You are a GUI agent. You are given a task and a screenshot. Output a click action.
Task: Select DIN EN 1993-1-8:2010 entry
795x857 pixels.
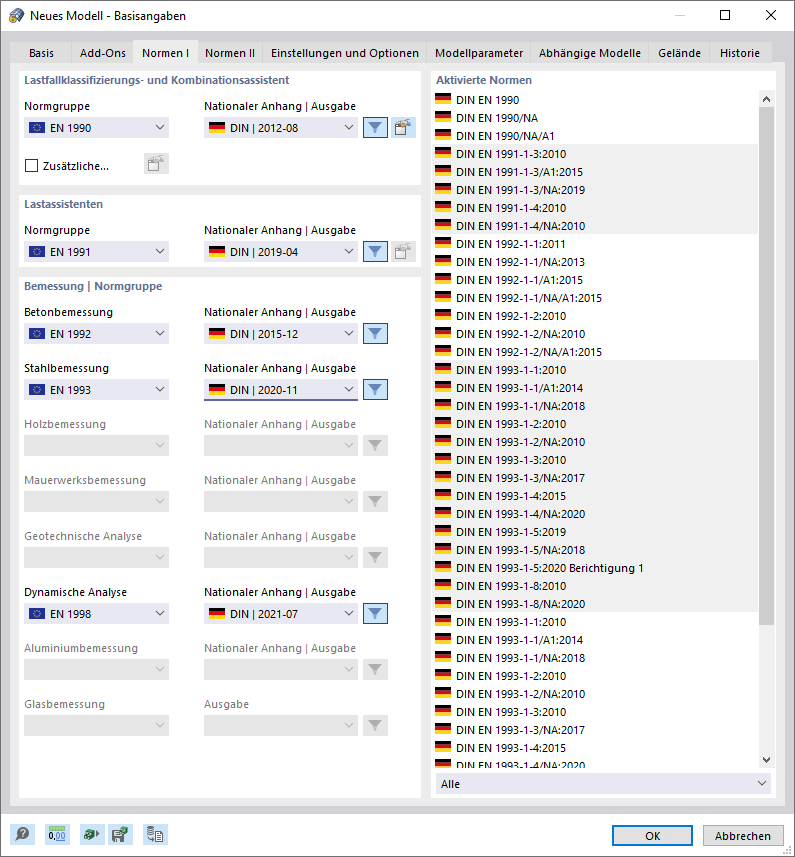[596, 586]
